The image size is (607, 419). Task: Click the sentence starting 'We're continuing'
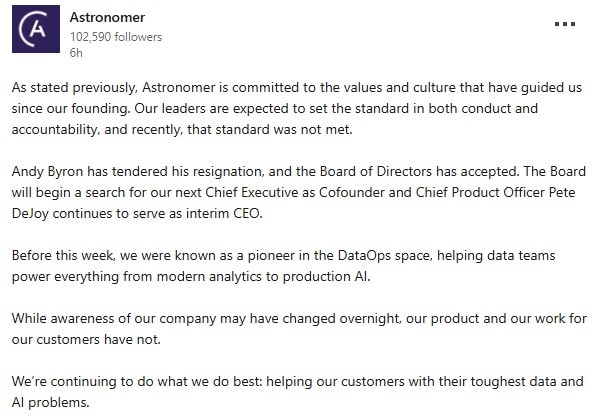(297, 392)
